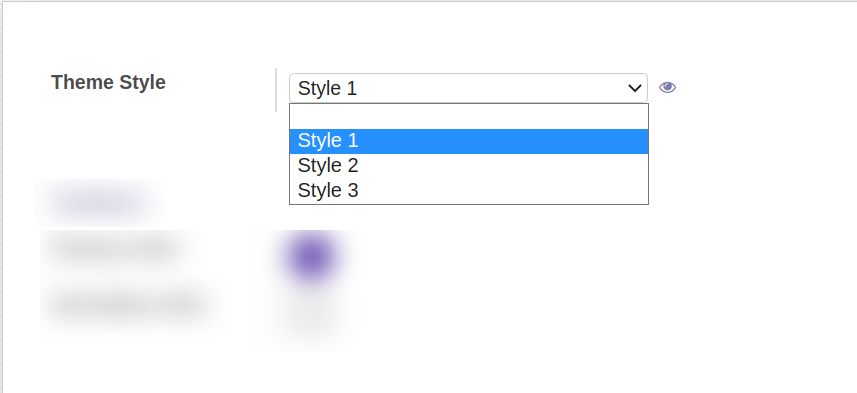
Task: Click the blurred label beside the purple swatch
Action: 115,249
